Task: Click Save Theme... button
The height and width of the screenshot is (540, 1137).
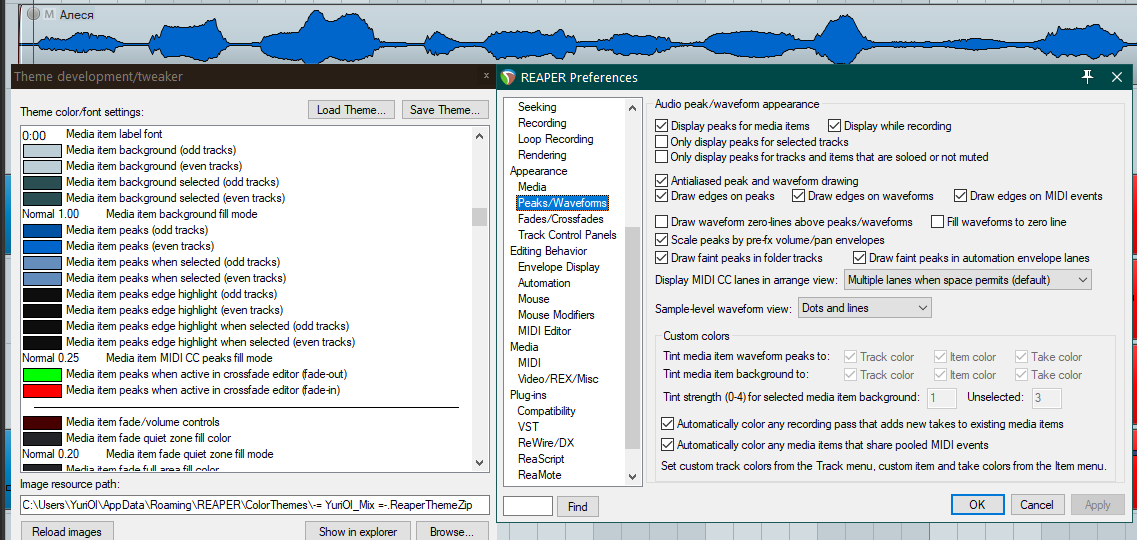Action: tap(445, 110)
